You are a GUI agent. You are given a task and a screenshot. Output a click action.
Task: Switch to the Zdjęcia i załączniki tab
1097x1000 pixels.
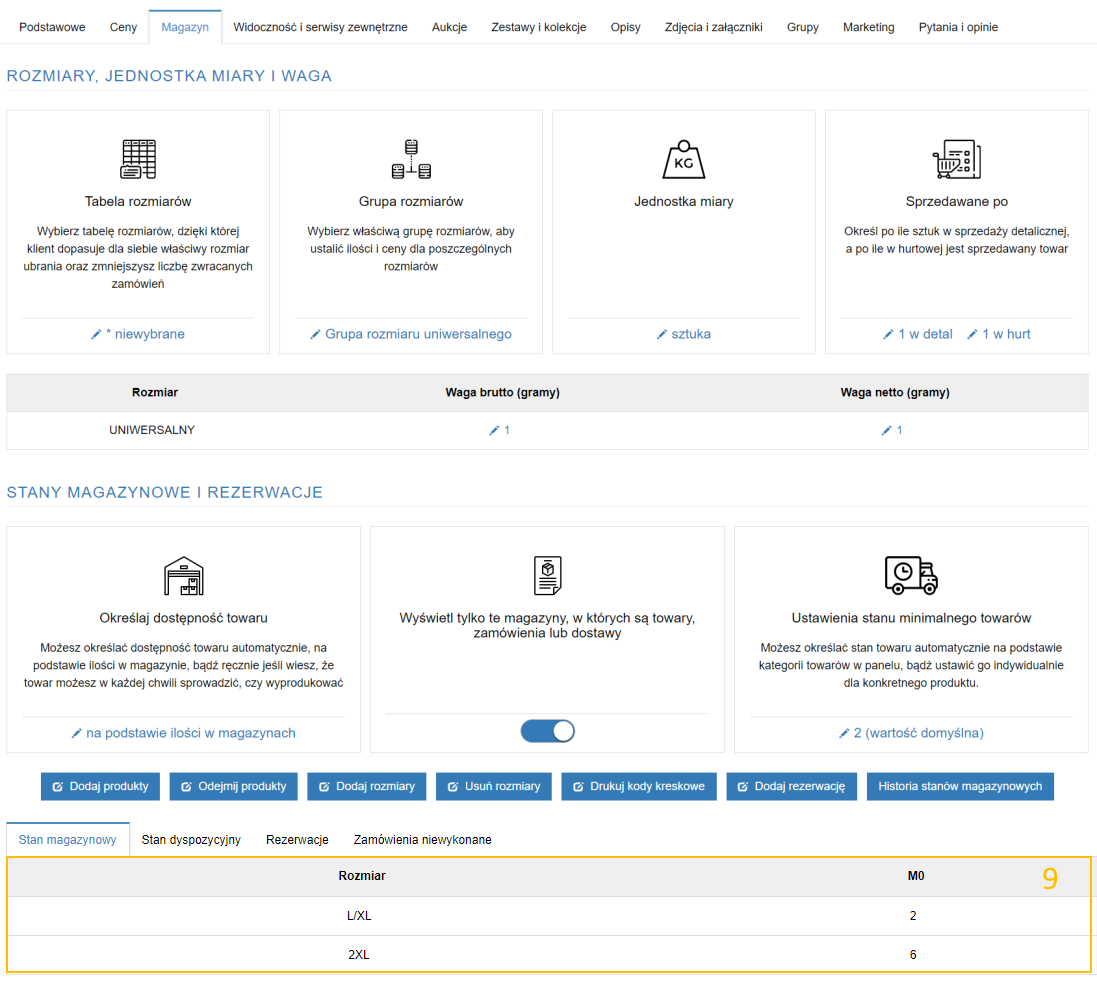pyautogui.click(x=714, y=27)
